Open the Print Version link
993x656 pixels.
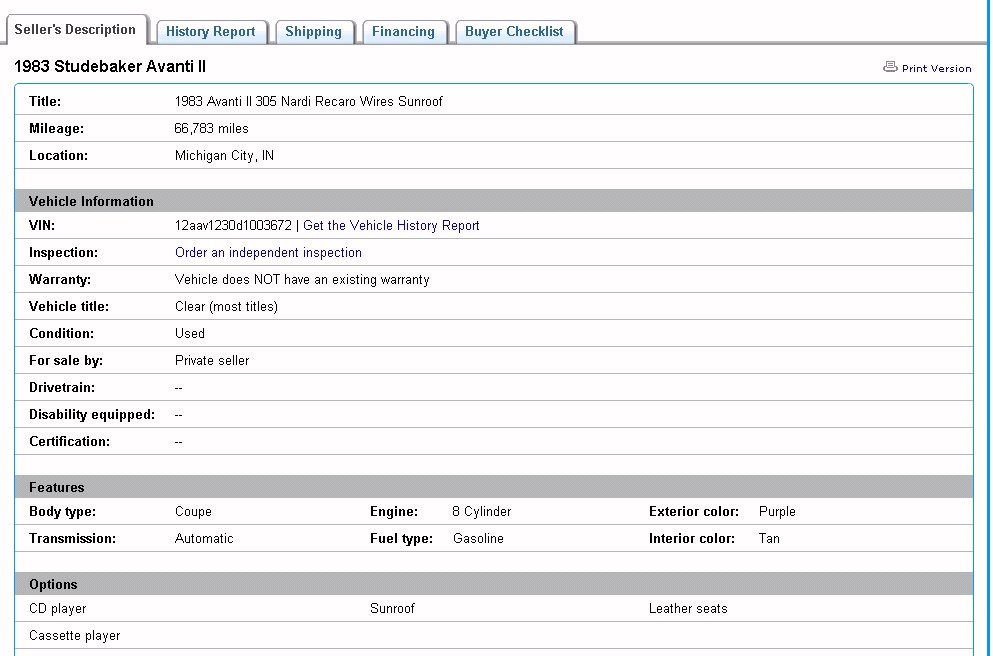(936, 69)
